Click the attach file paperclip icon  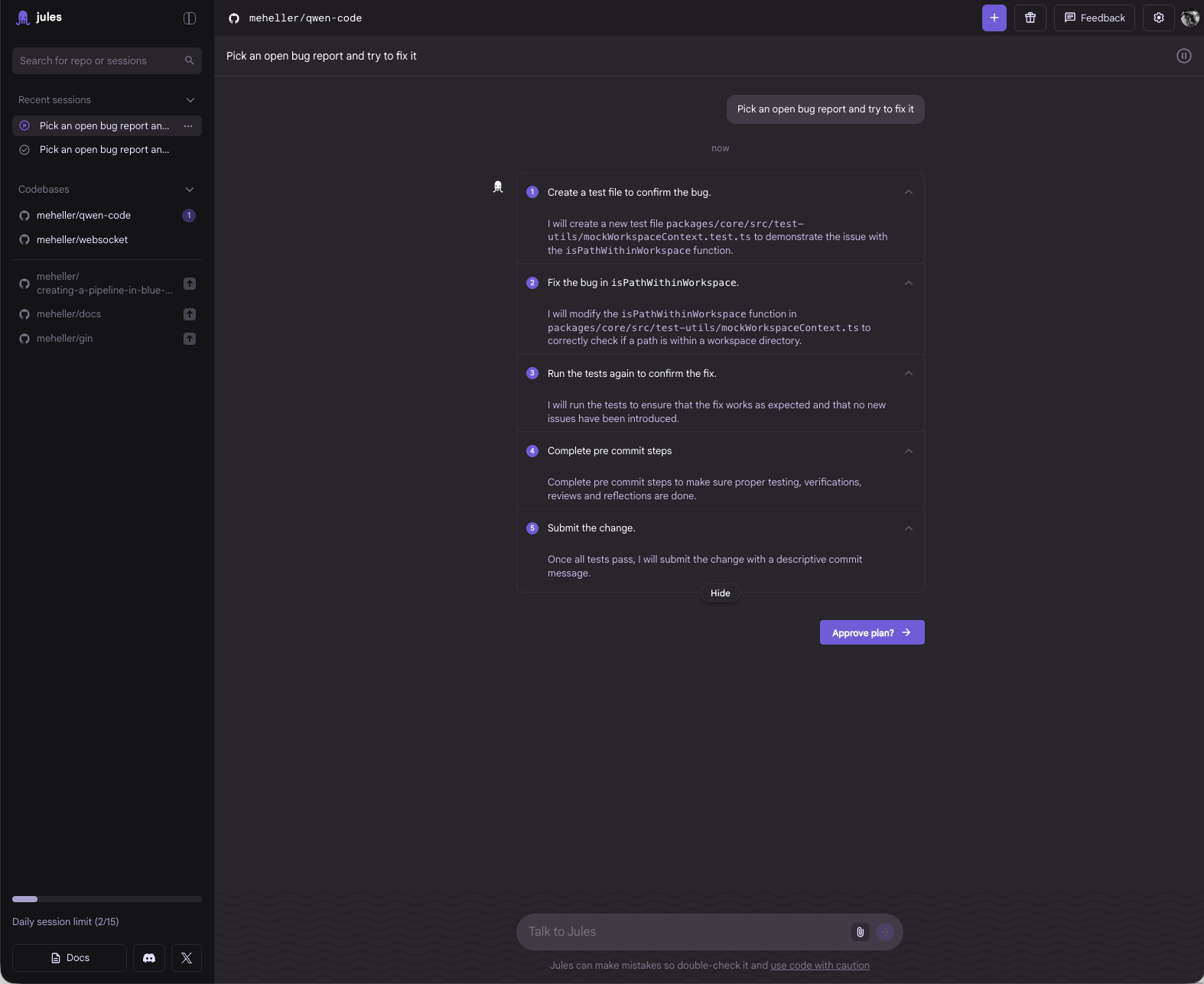pos(860,931)
